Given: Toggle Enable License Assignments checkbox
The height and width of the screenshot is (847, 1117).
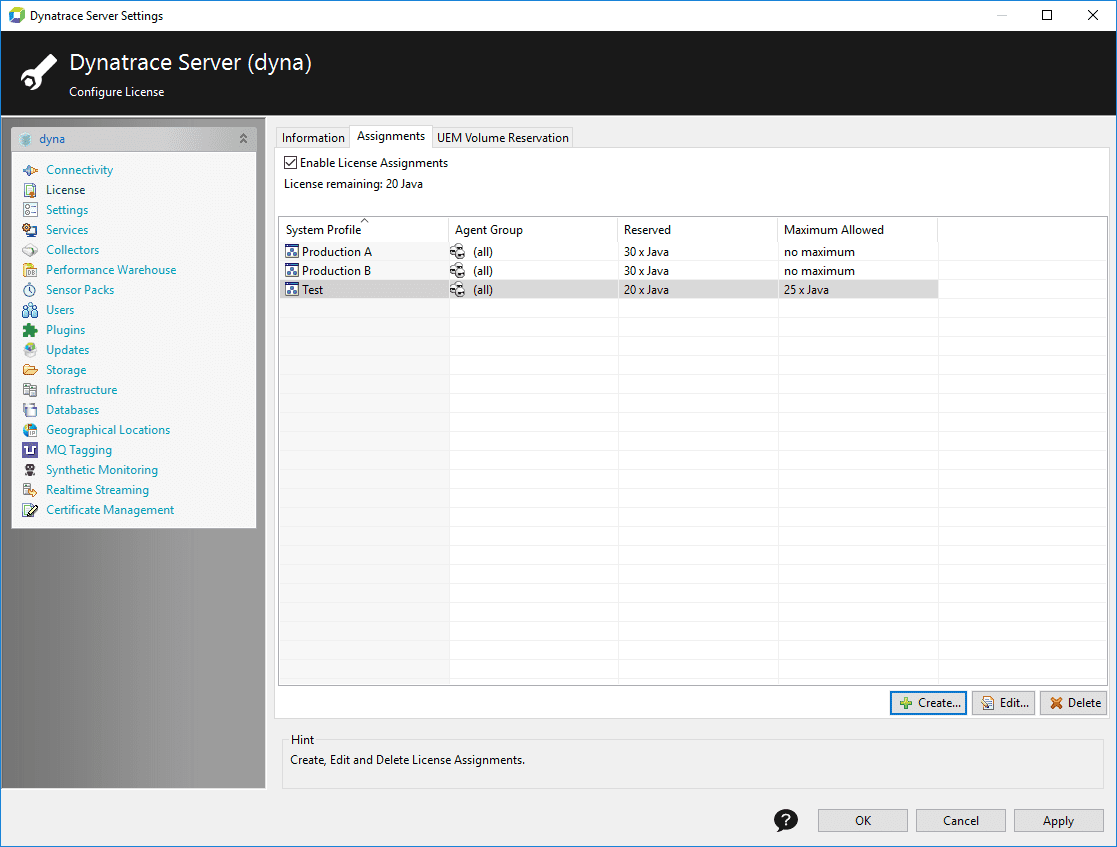Looking at the screenshot, I should click(291, 163).
